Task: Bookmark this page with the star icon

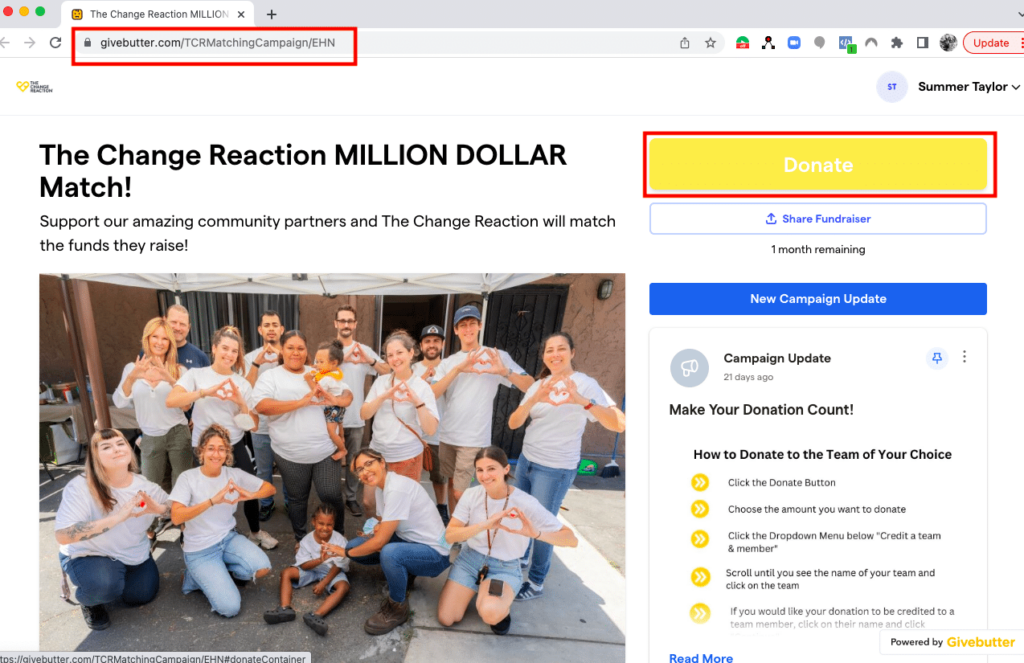Action: click(x=711, y=43)
